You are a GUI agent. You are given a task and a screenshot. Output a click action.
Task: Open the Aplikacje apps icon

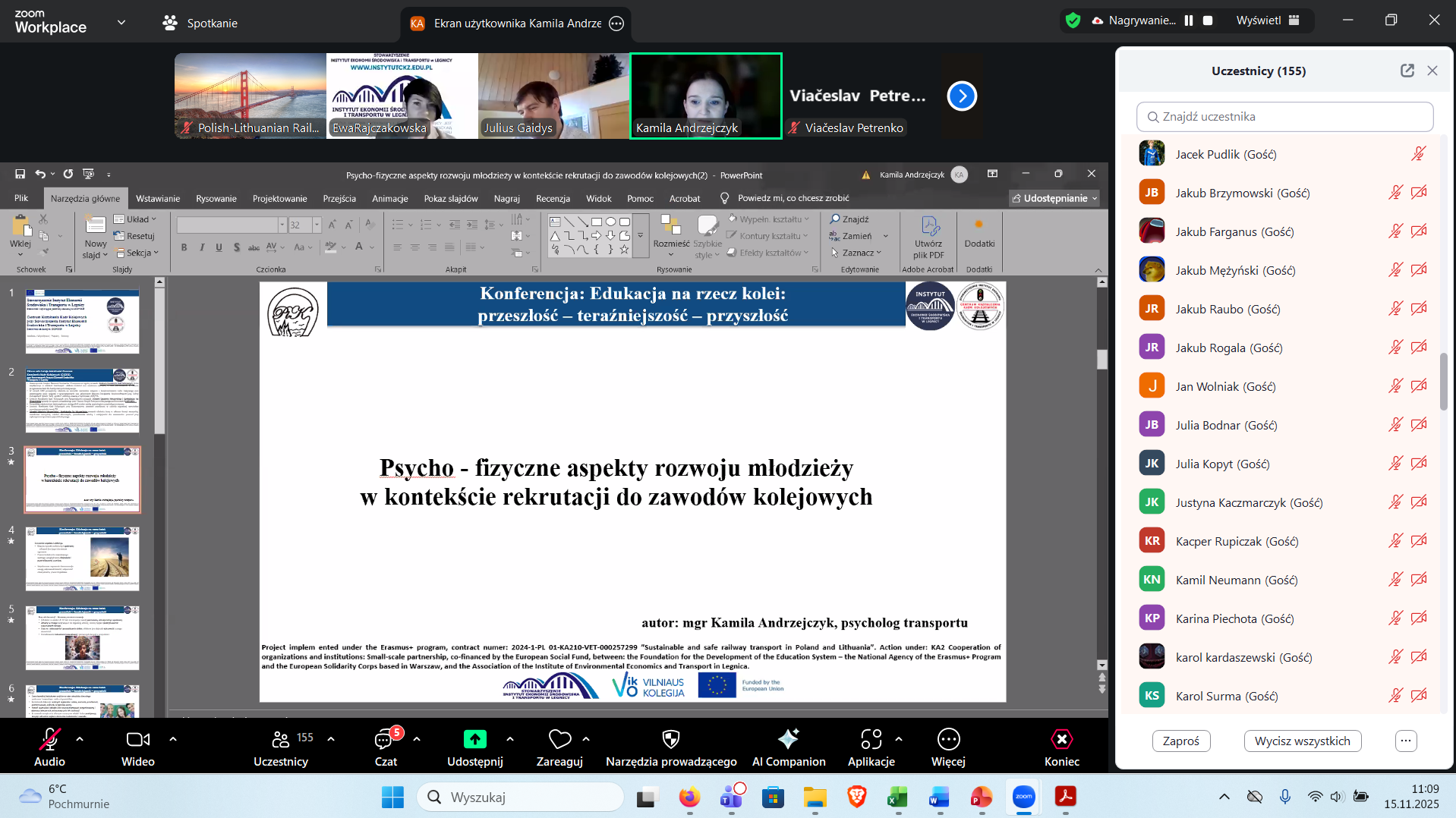[x=871, y=739]
